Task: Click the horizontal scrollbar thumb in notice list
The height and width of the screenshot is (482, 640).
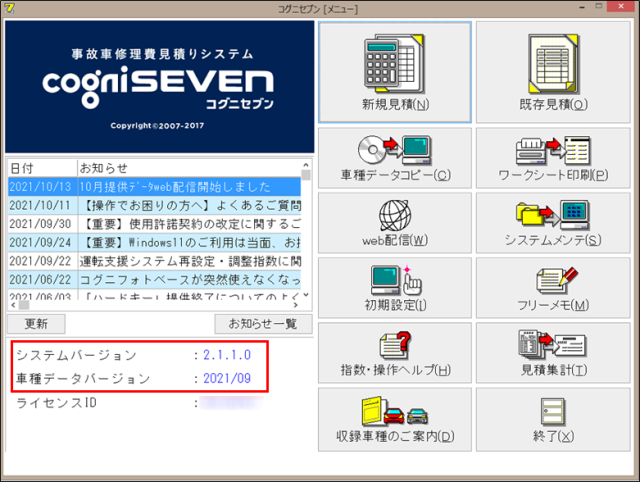Action: tap(24, 305)
